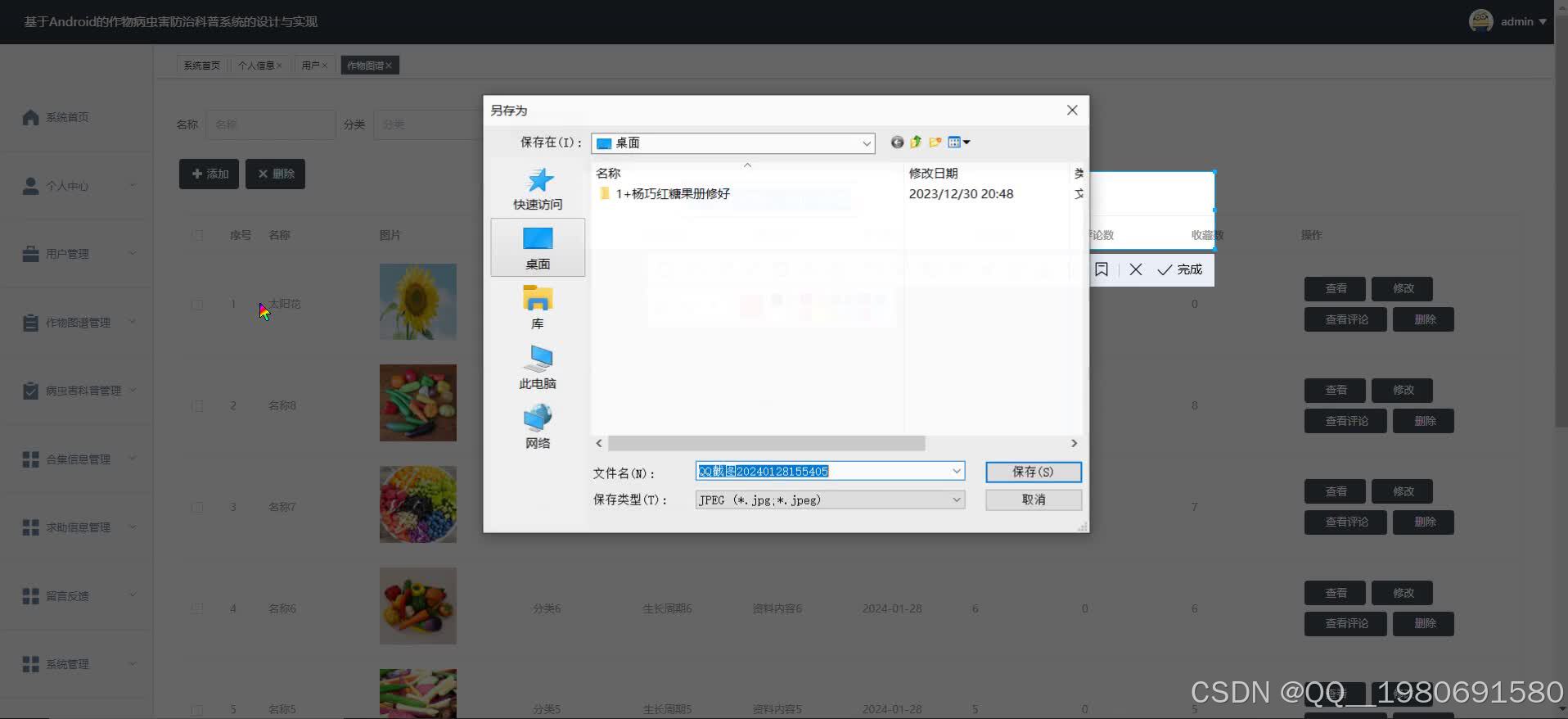This screenshot has height=719, width=1568.
Task: Open Libraries in the places bar
Action: 538,307
